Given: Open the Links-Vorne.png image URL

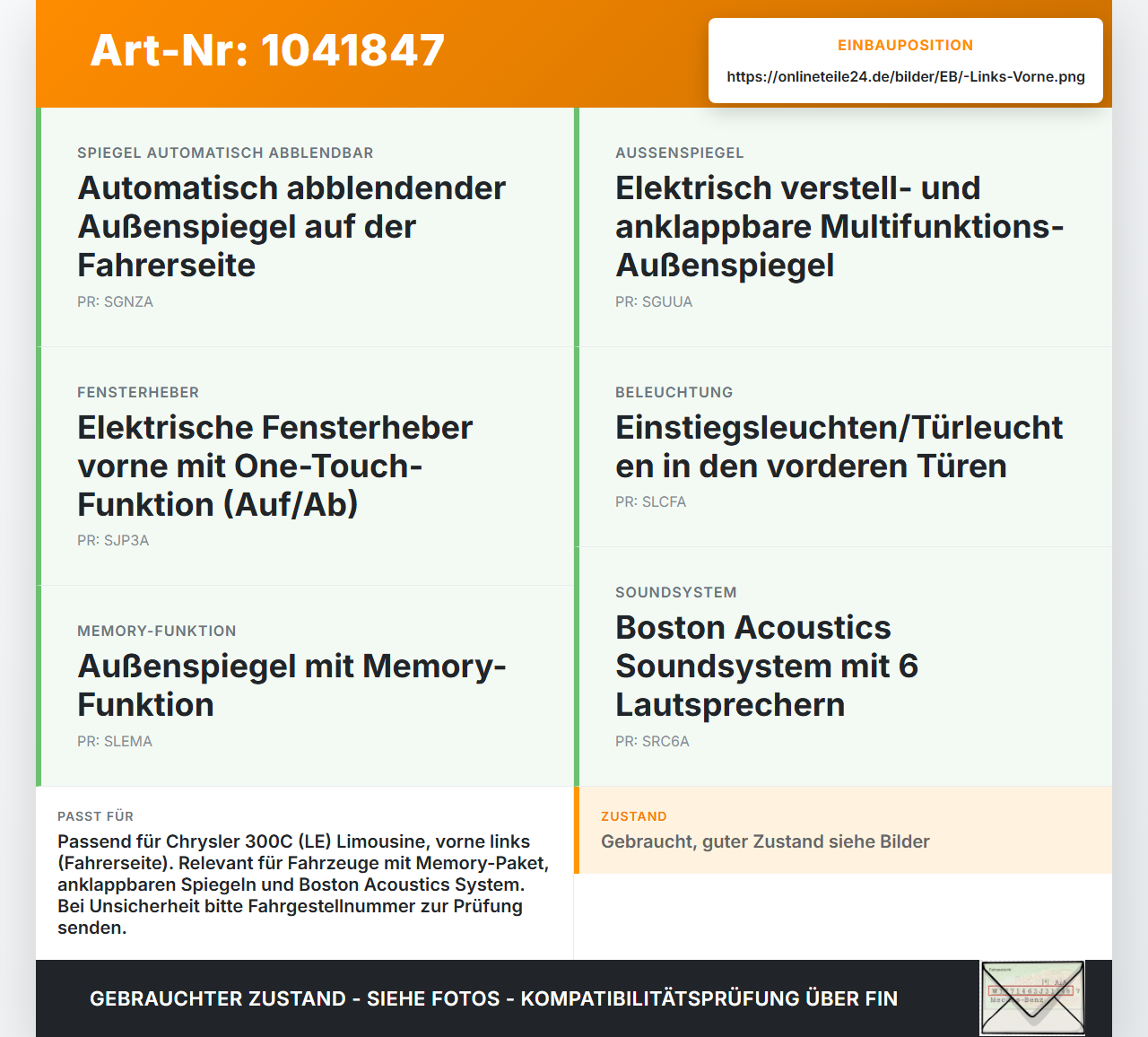Looking at the screenshot, I should coord(906,76).
